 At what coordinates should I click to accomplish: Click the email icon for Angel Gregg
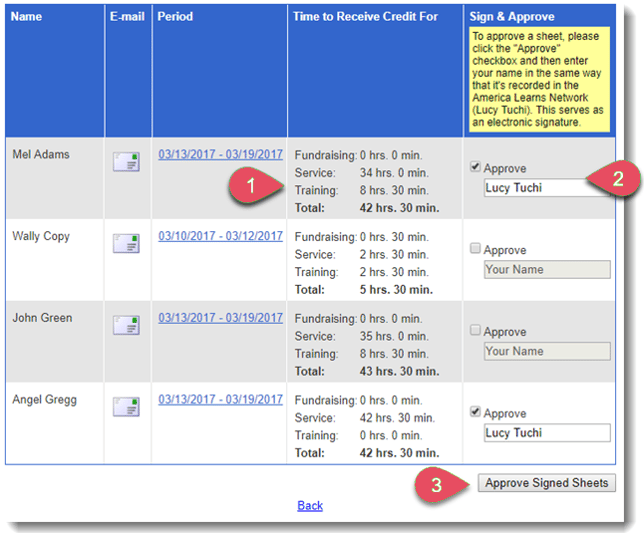(126, 408)
